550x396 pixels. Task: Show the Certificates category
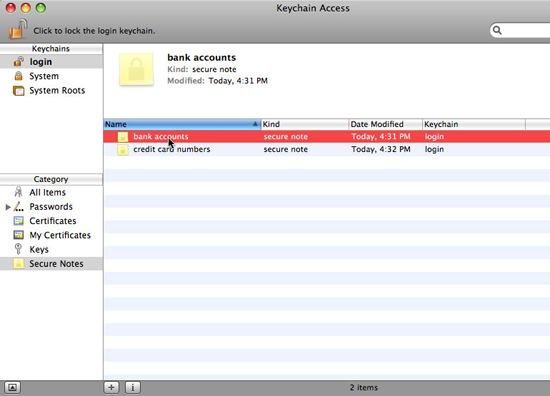(x=51, y=221)
